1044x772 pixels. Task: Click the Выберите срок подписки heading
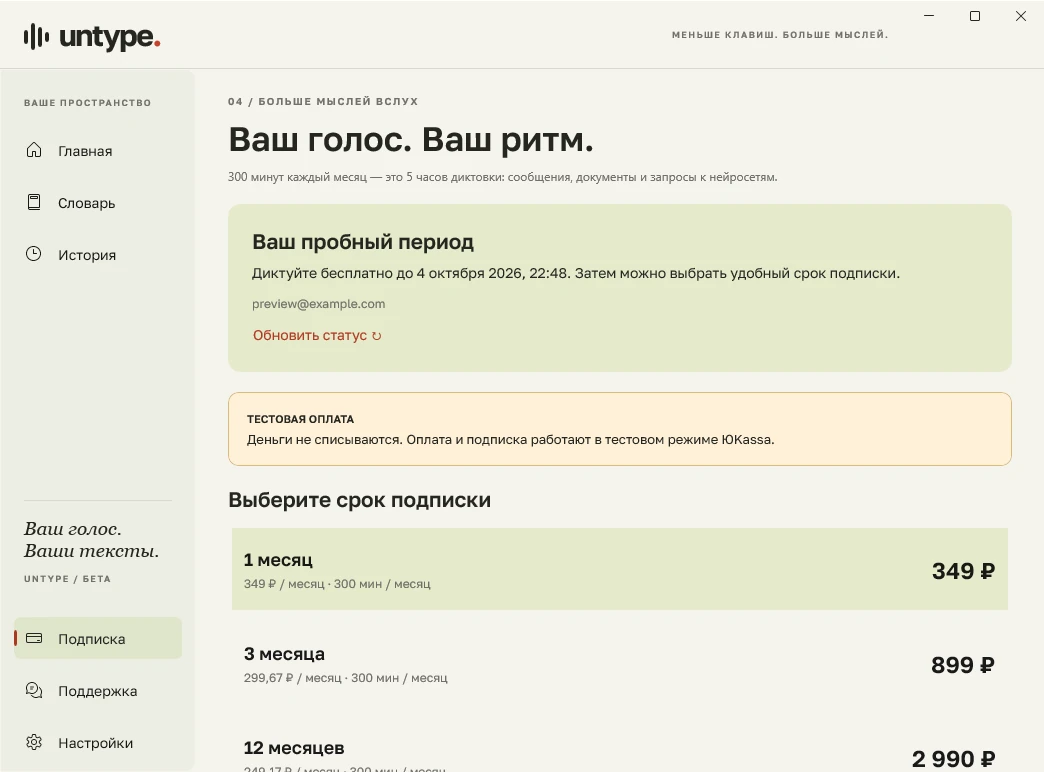coord(360,500)
